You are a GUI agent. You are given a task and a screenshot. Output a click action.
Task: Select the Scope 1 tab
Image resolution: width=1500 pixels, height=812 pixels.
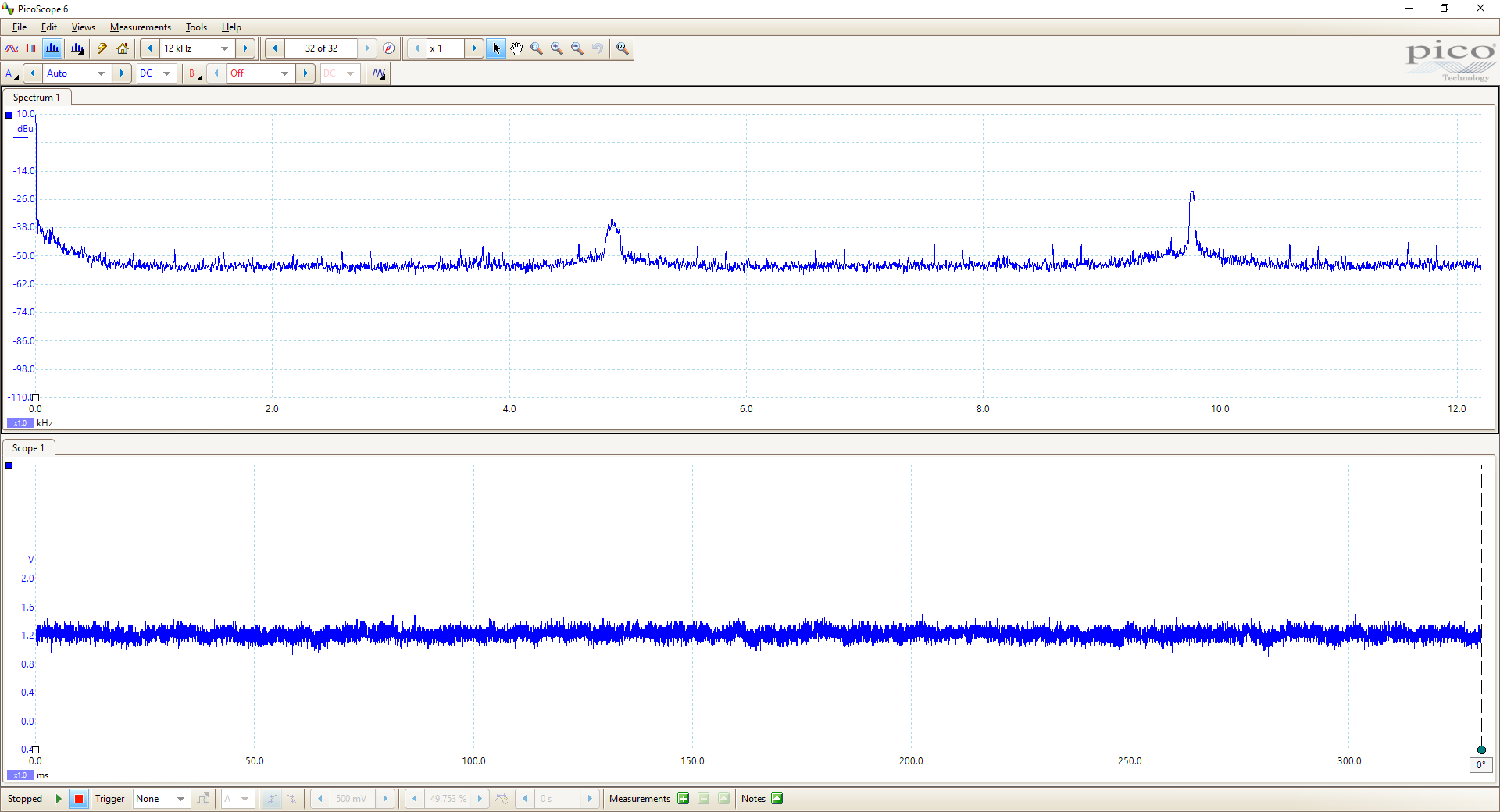coord(29,448)
